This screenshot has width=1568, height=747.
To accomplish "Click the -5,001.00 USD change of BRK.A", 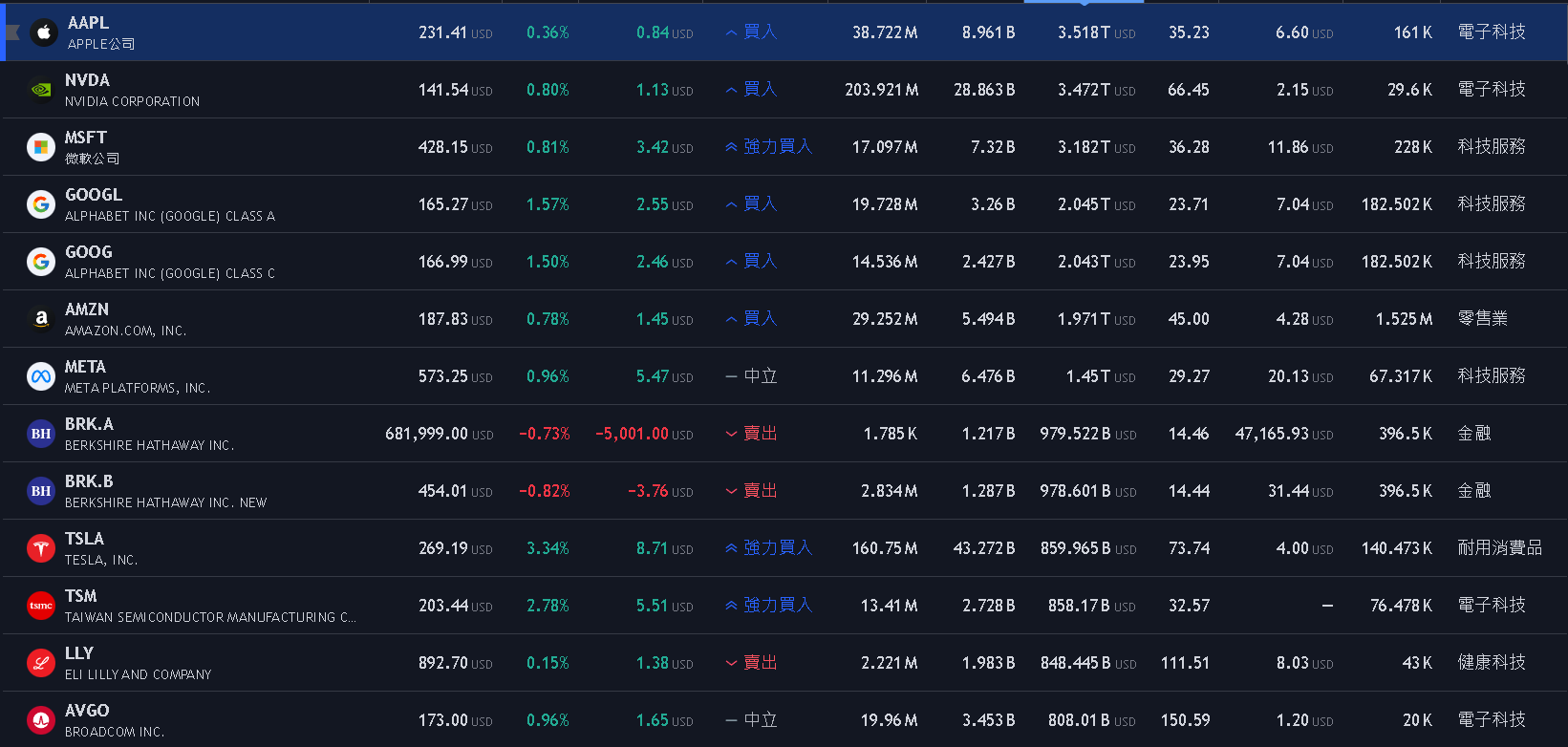I will [x=644, y=434].
